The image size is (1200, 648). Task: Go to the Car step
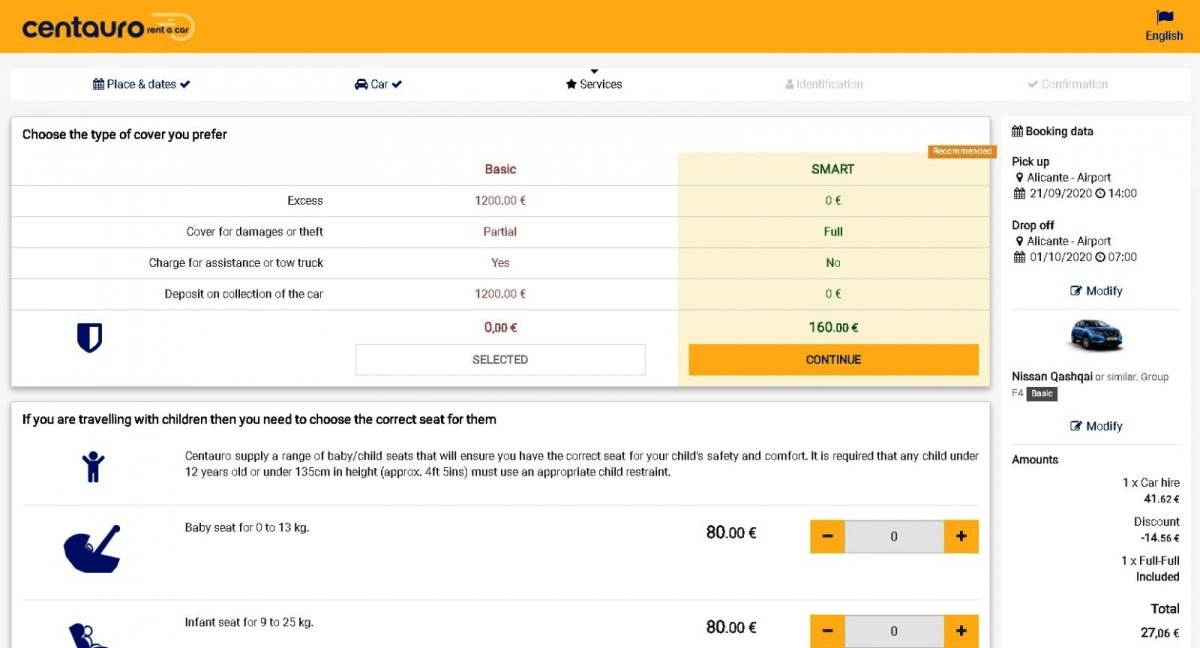pyautogui.click(x=378, y=85)
